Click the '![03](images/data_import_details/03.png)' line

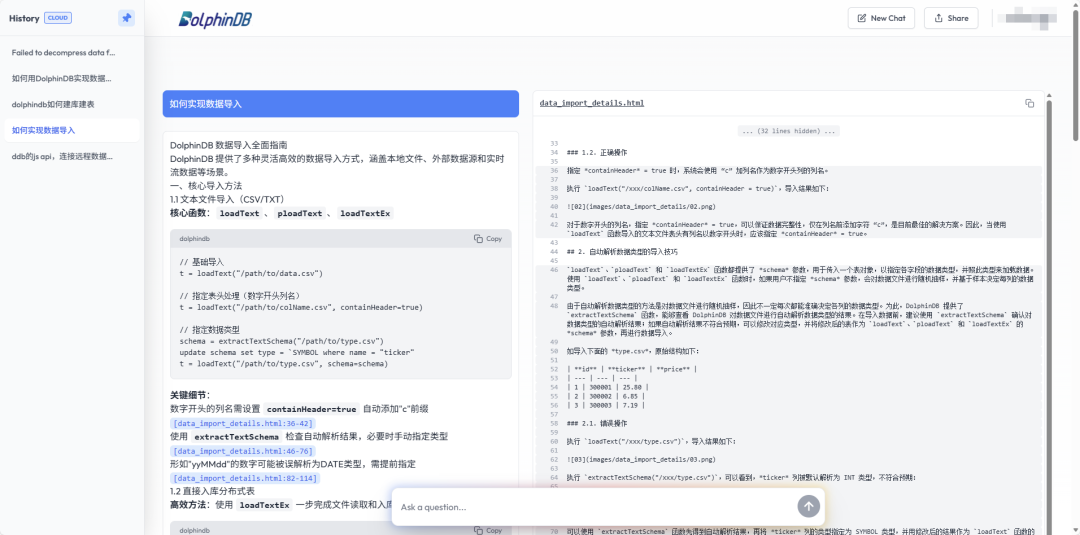641,458
